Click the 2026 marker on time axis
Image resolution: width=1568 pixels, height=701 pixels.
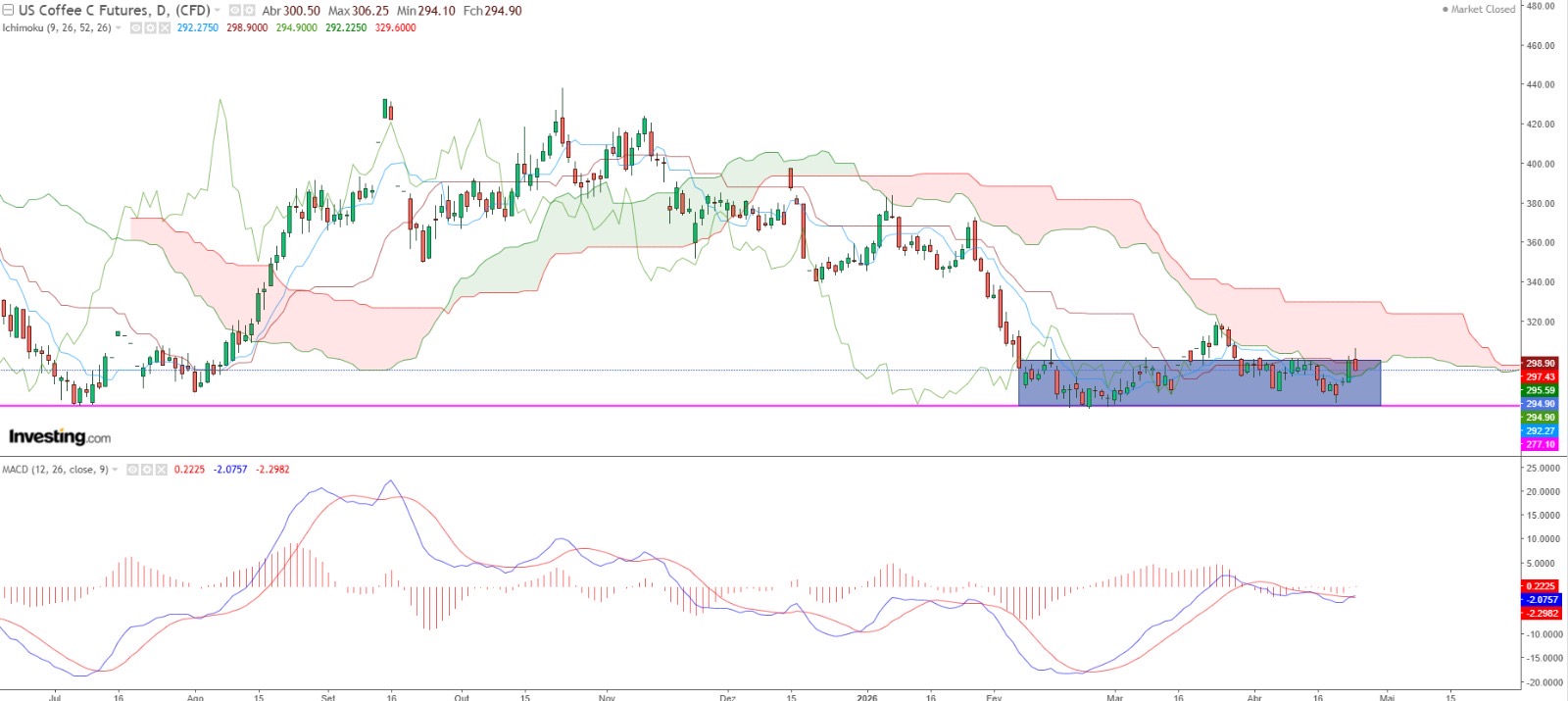(x=866, y=697)
